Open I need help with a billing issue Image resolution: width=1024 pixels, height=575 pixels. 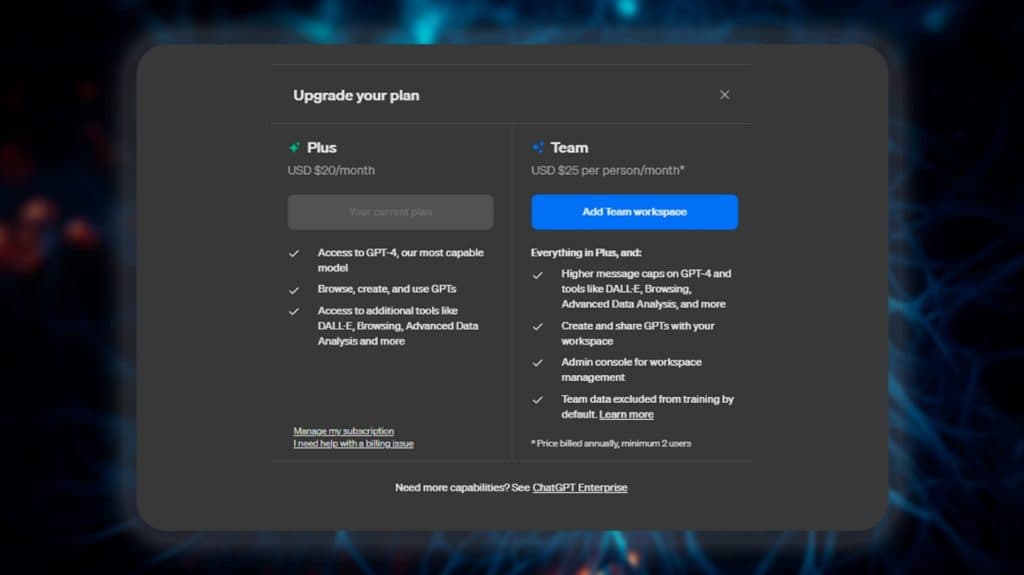pyautogui.click(x=353, y=443)
